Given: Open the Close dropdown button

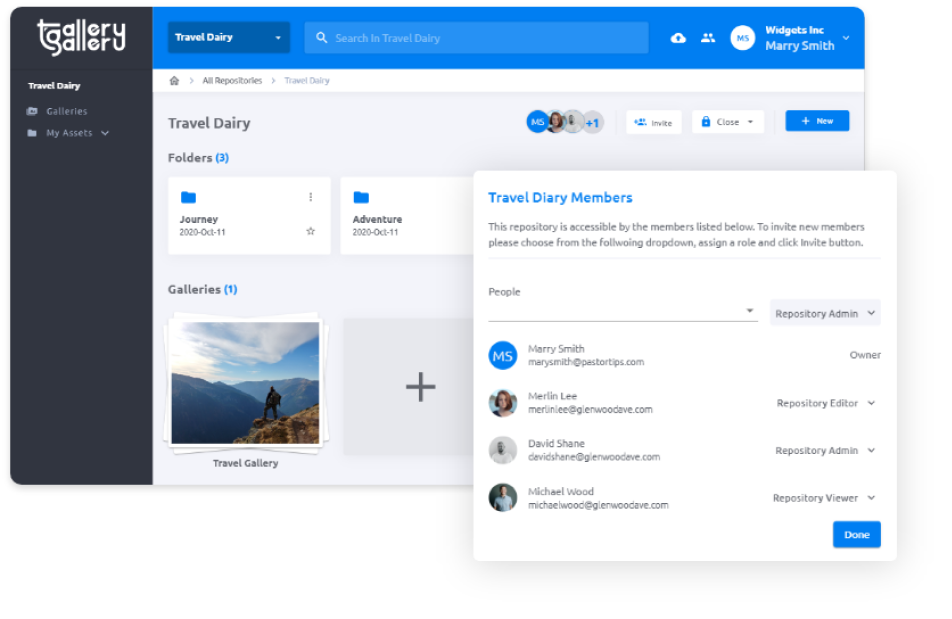Looking at the screenshot, I should [x=728, y=122].
